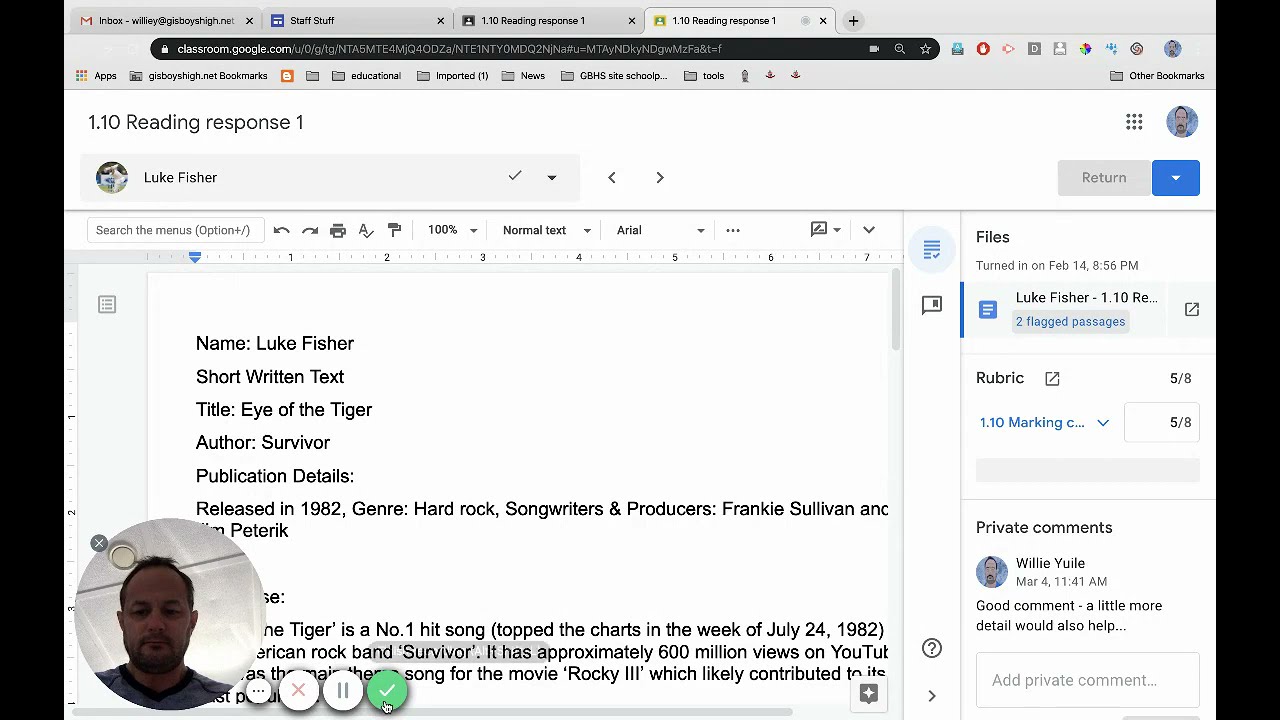Screen dimensions: 1280x720
Task: Open the comment bank icon
Action: pyautogui.click(x=932, y=305)
